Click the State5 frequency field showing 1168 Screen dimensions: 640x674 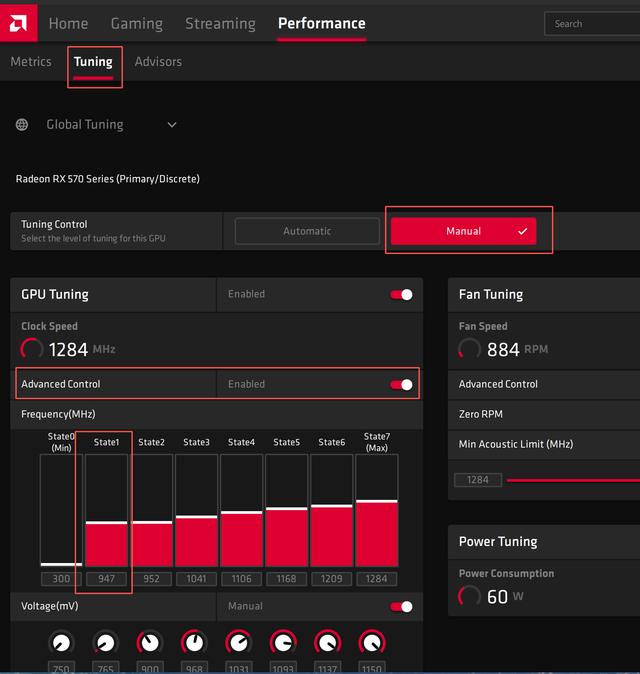click(x=287, y=579)
